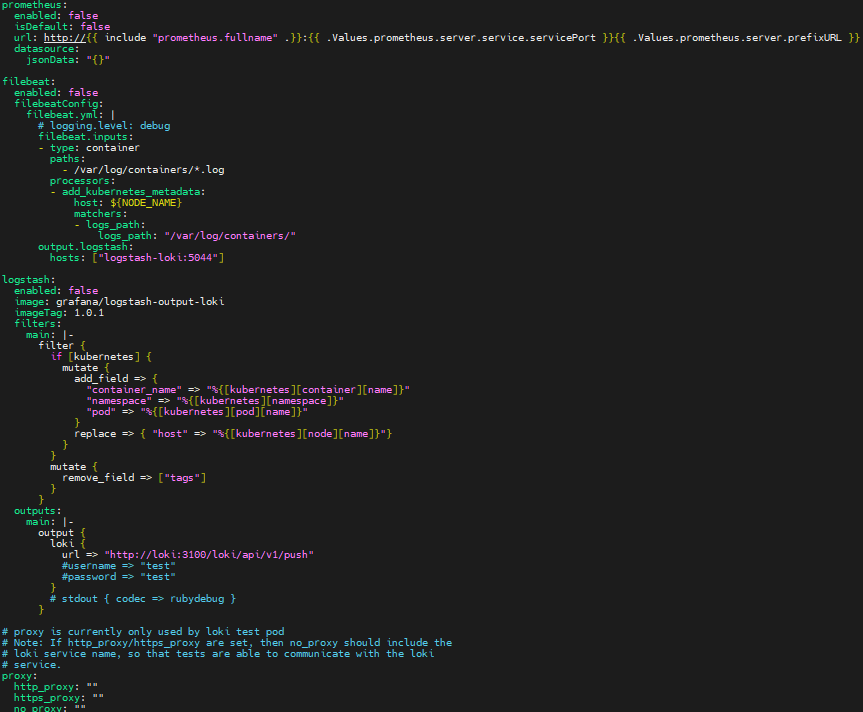Click image value "grafana/logstash-output-loki"

pyautogui.click(x=140, y=302)
